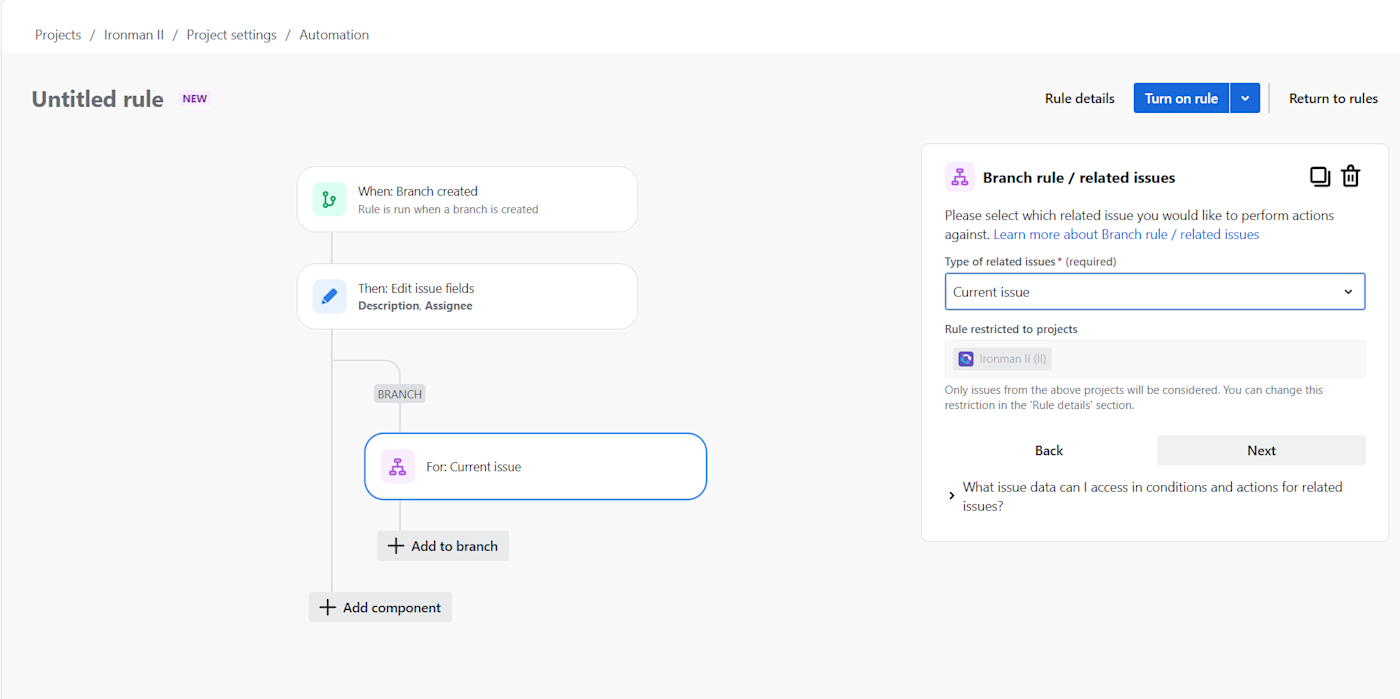Go to Projects in the breadcrumb
The width and height of the screenshot is (1400, 699).
point(58,35)
